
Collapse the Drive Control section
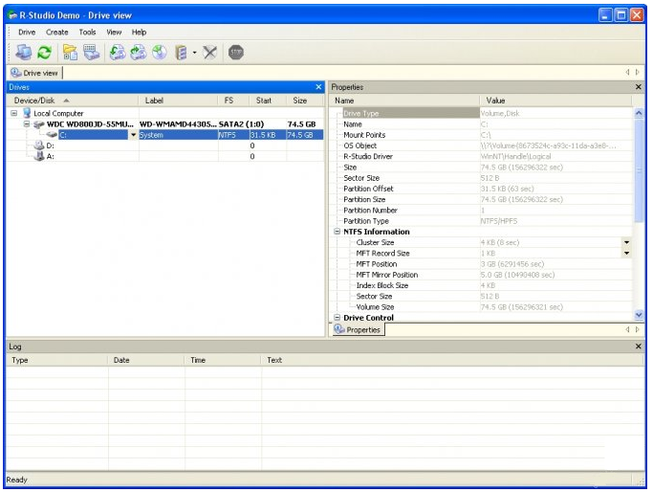[337, 317]
